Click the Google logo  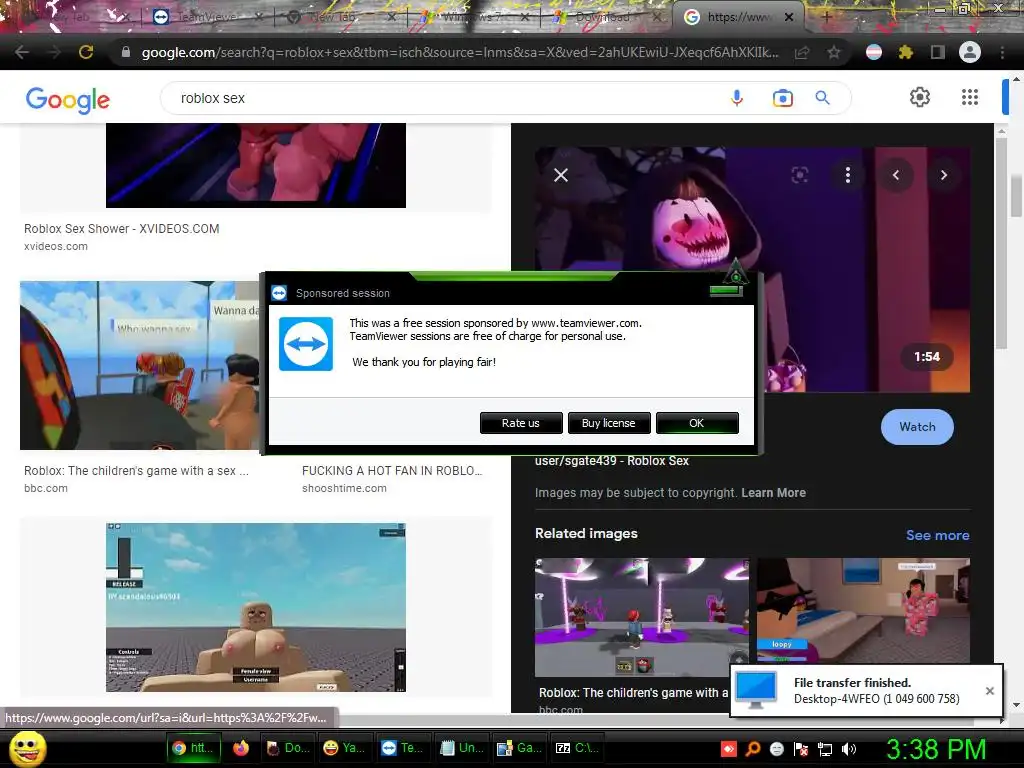(x=67, y=99)
